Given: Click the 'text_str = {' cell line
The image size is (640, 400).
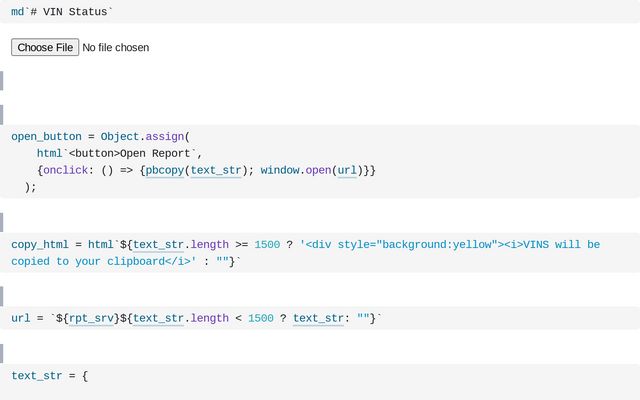Looking at the screenshot, I should coord(50,376).
